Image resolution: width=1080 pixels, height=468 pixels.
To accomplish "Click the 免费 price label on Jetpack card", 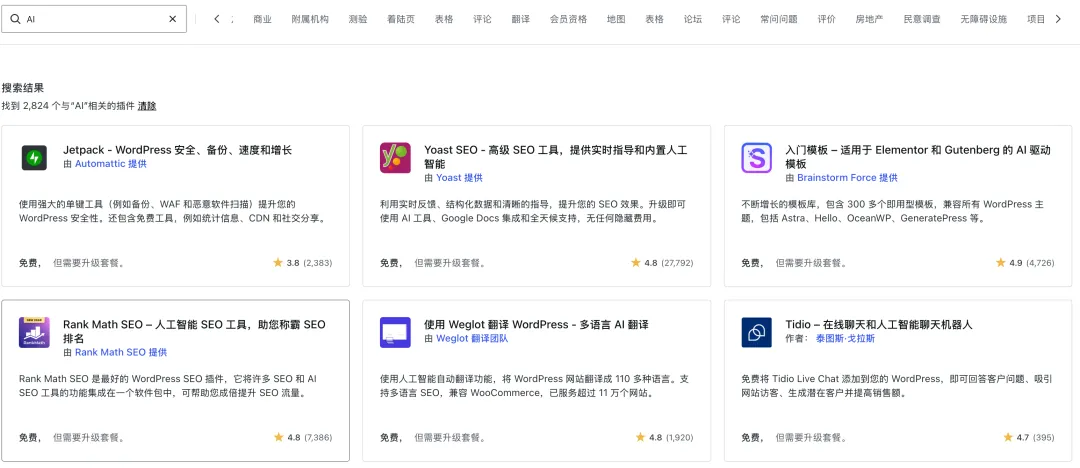I will (28, 263).
